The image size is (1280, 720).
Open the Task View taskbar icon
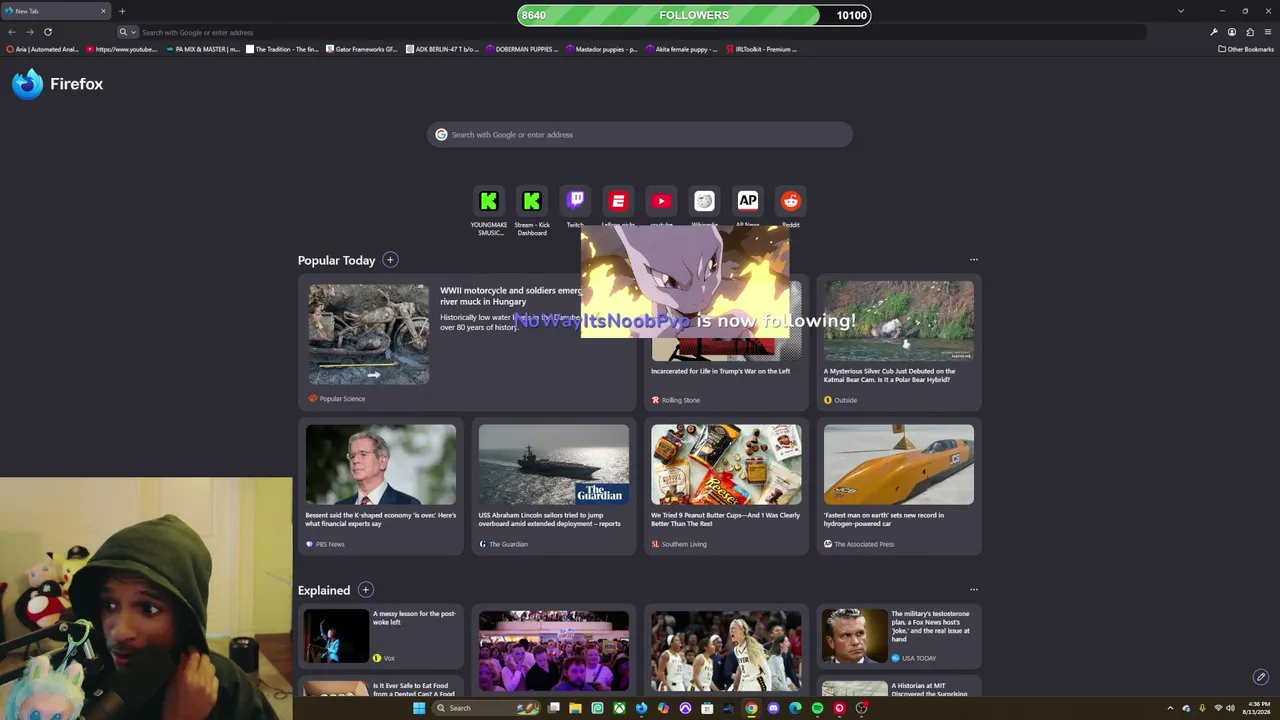(x=553, y=708)
